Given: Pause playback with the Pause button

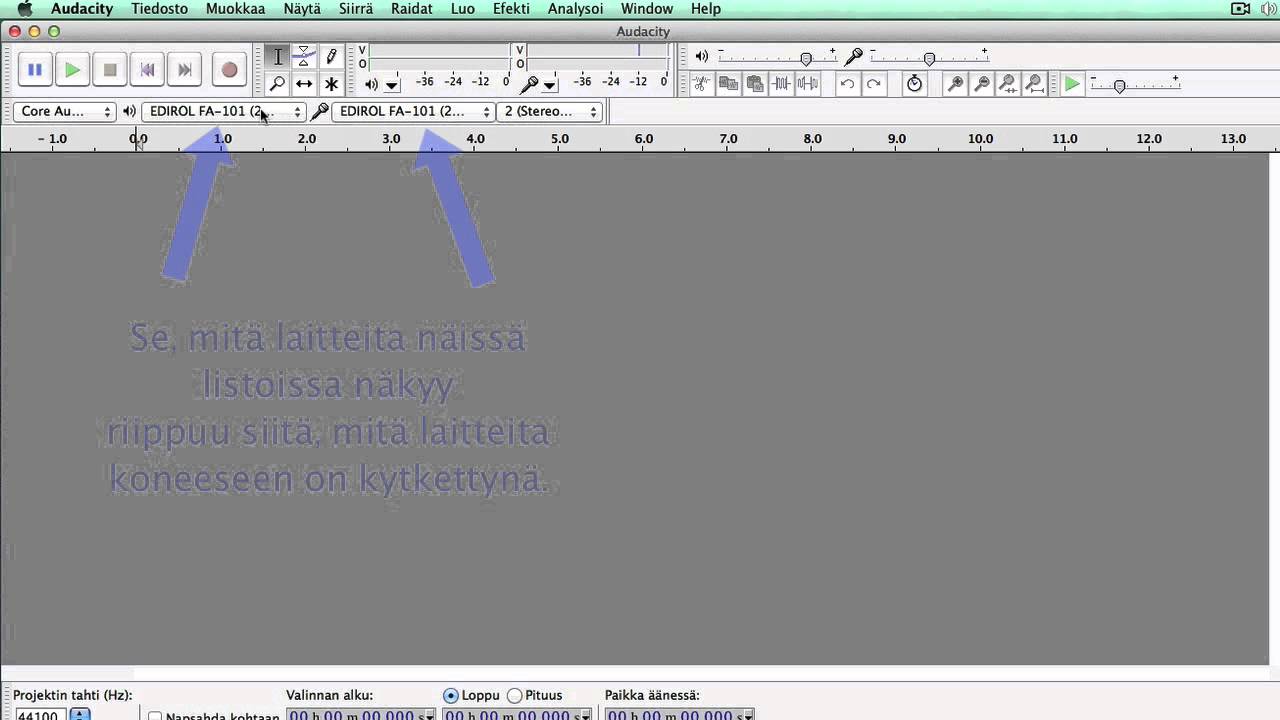Looking at the screenshot, I should click(35, 70).
